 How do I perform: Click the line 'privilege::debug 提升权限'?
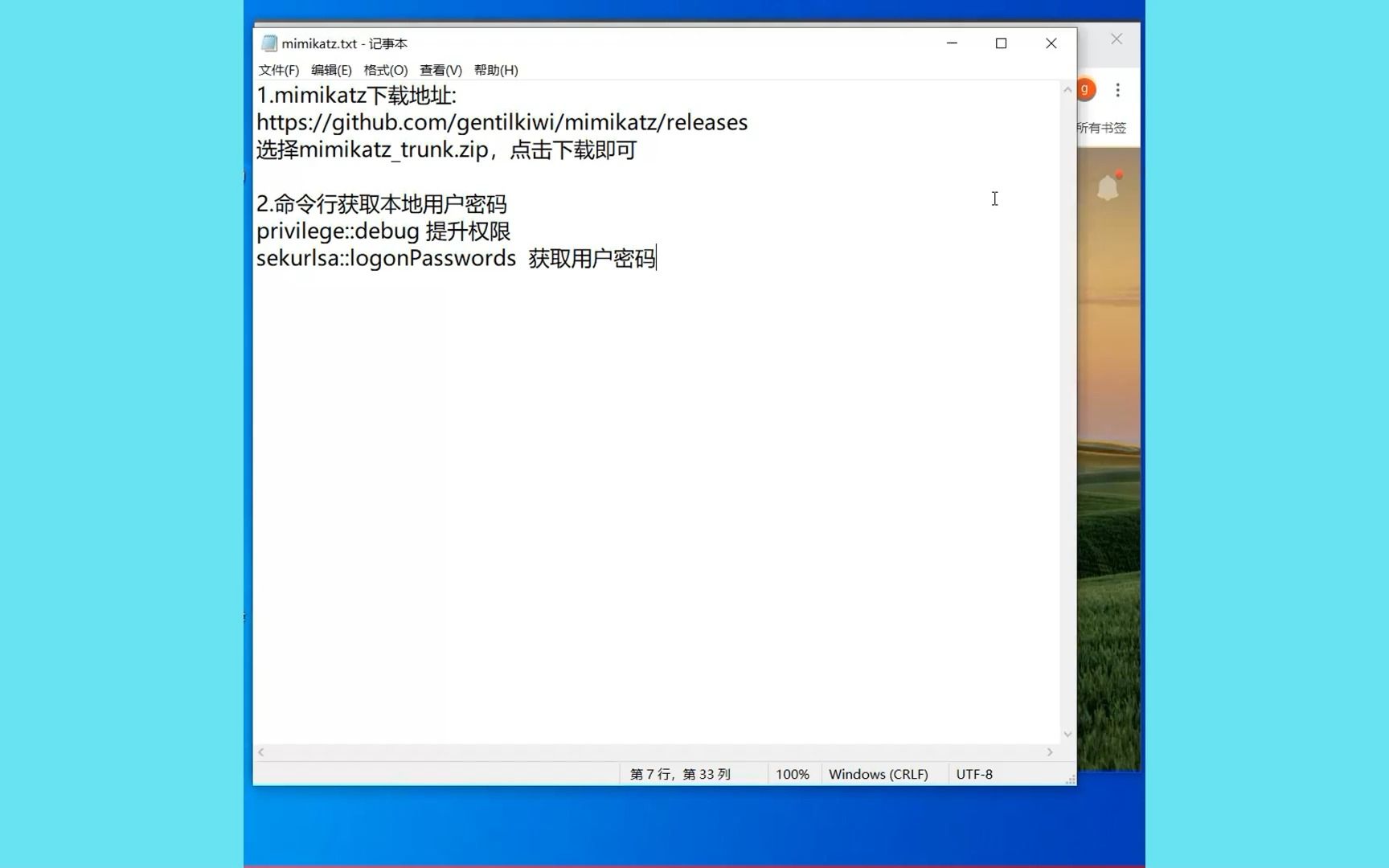383,231
